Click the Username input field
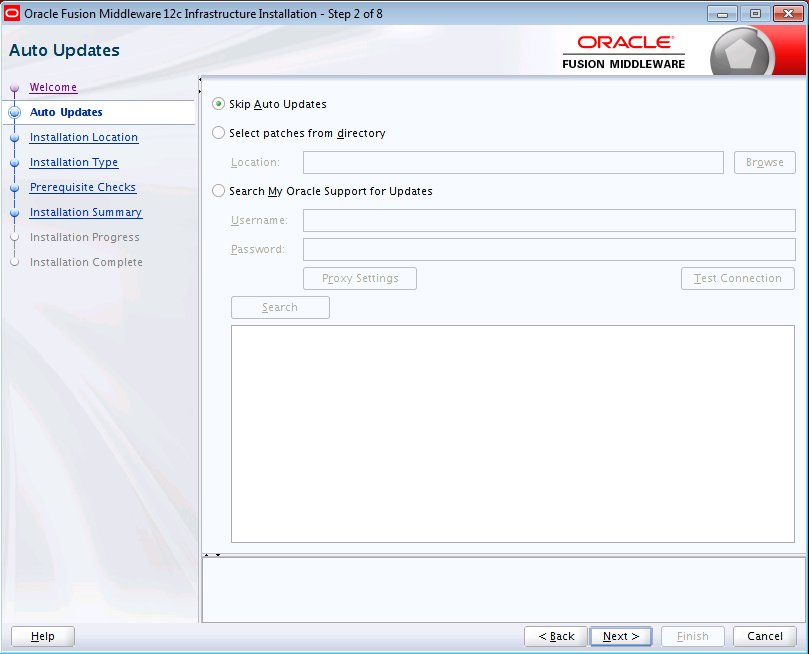The height and width of the screenshot is (654, 809). (549, 220)
